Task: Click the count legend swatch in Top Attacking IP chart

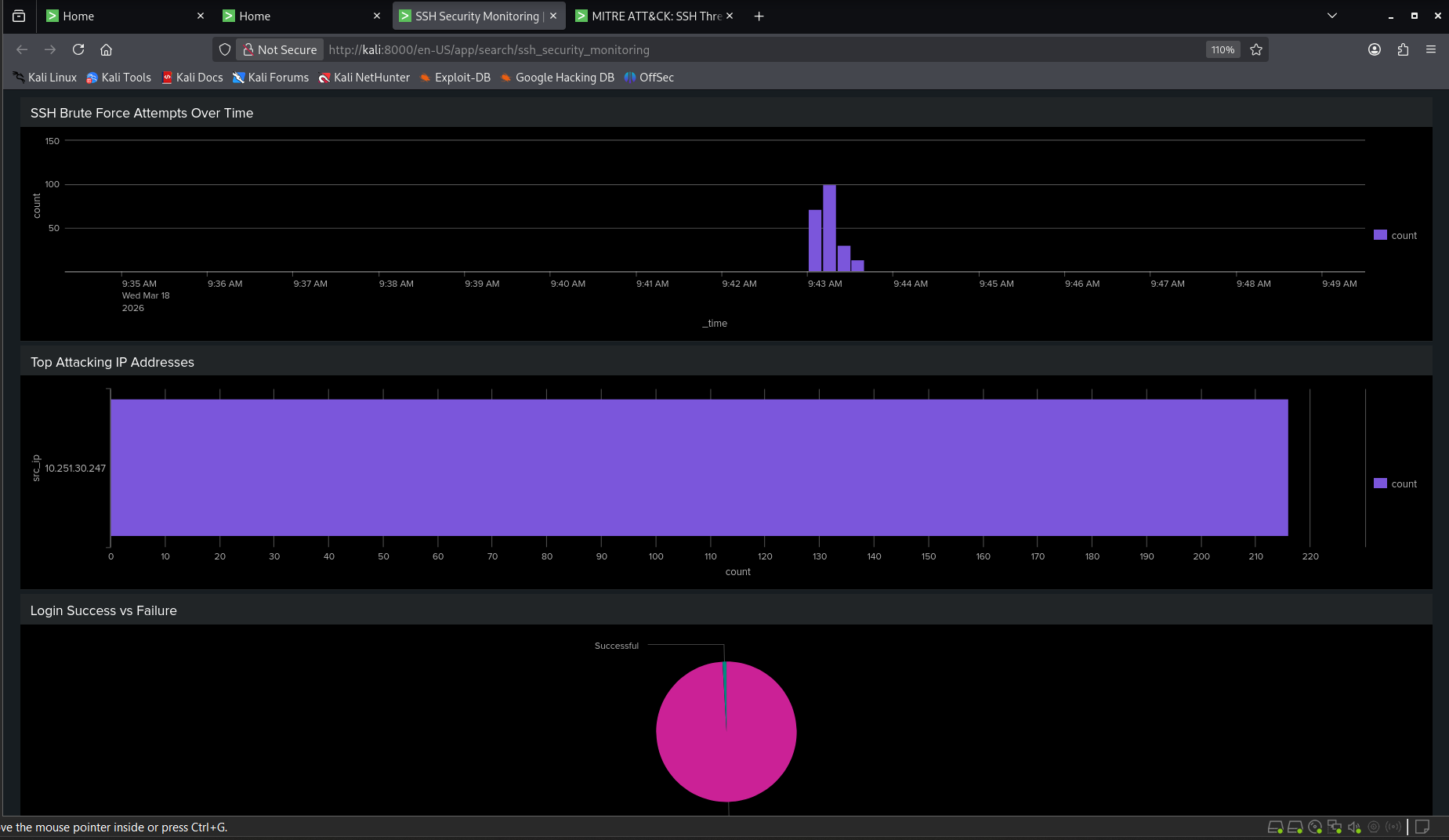Action: tap(1380, 483)
